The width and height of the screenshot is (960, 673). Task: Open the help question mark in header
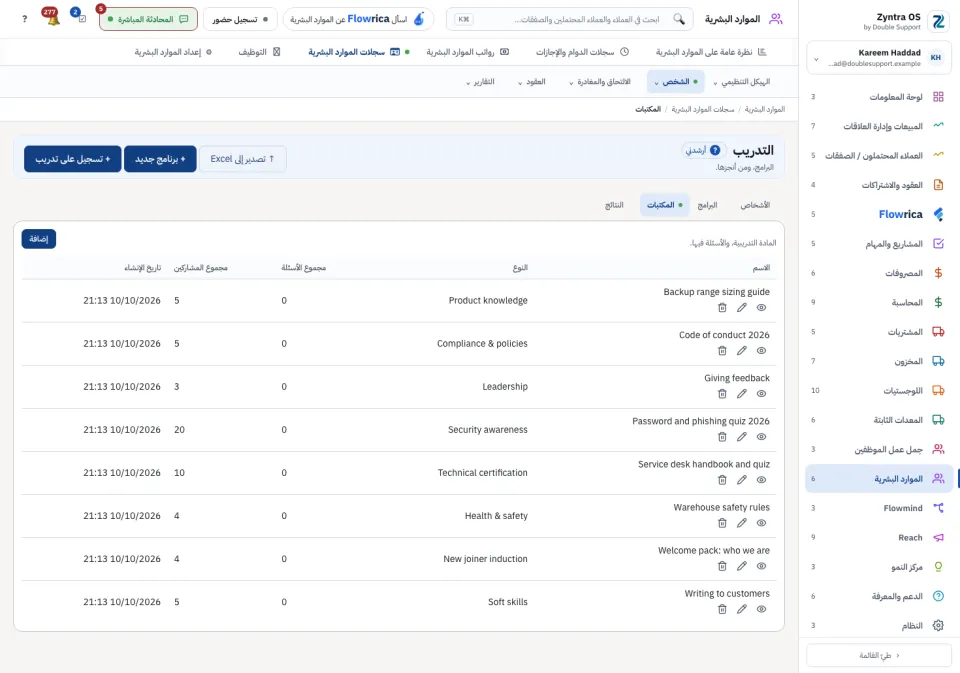pyautogui.click(x=24, y=19)
